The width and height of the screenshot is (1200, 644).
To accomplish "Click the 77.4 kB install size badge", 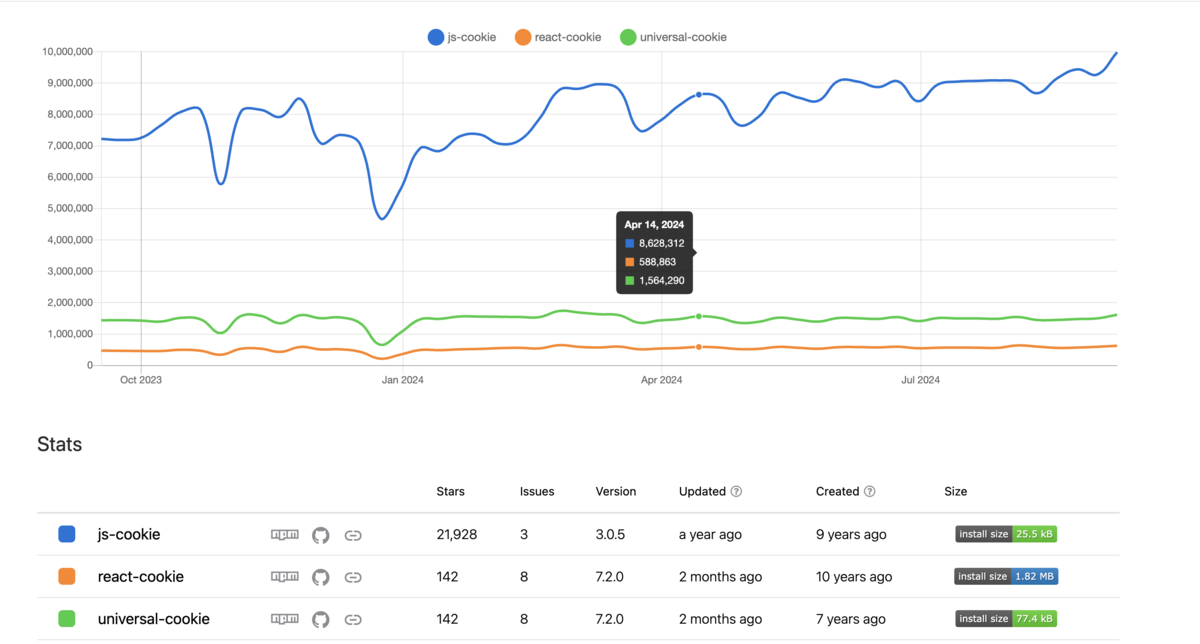I will (x=1006, y=618).
